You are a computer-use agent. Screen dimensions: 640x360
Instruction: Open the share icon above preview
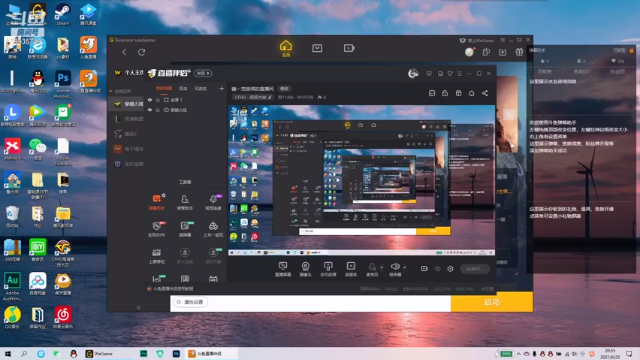(485, 93)
